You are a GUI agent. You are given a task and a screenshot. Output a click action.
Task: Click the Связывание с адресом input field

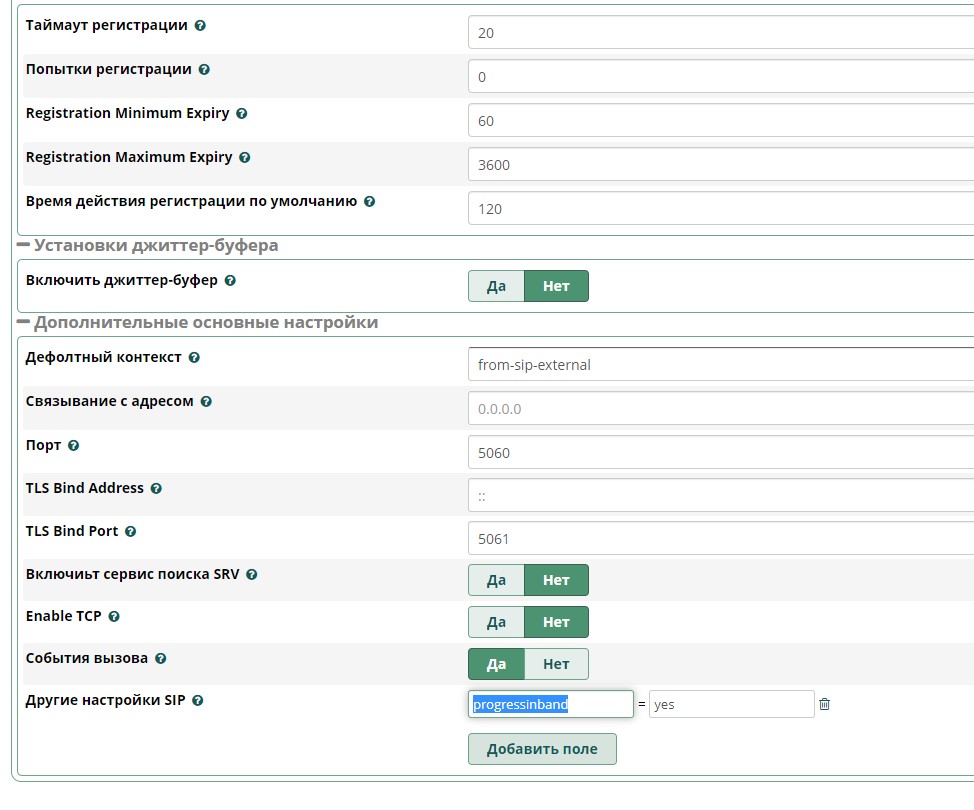(720, 409)
